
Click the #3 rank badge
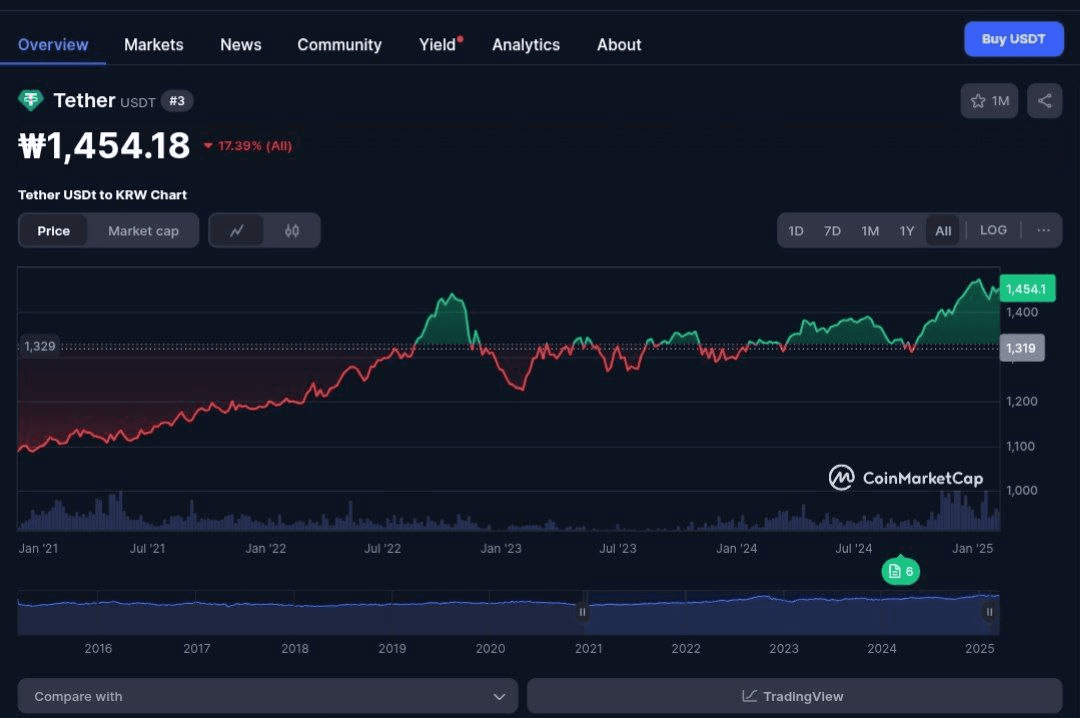[x=177, y=101]
